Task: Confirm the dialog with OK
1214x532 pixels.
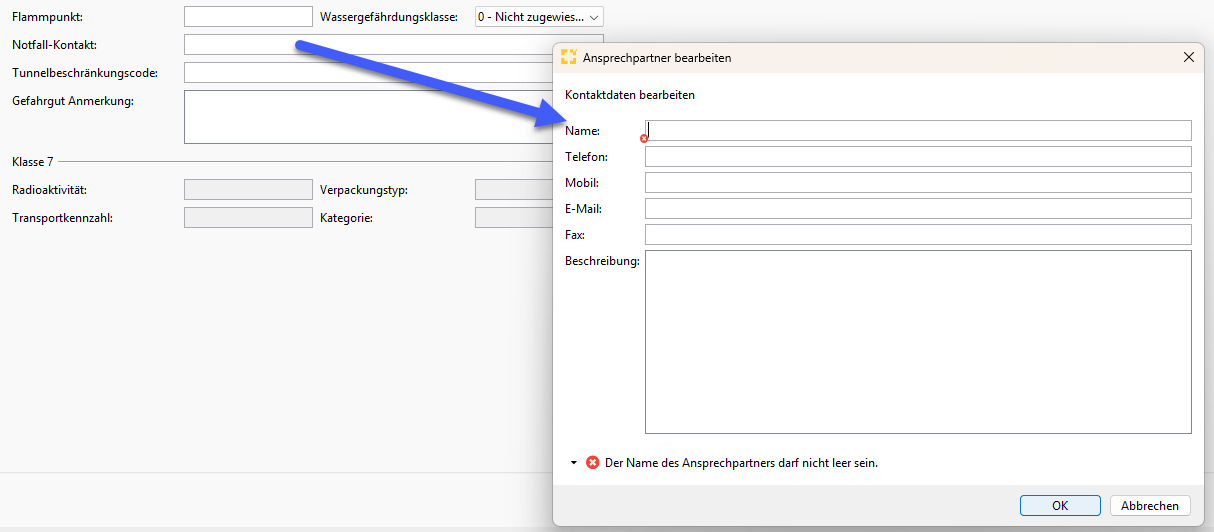Action: 1060,506
